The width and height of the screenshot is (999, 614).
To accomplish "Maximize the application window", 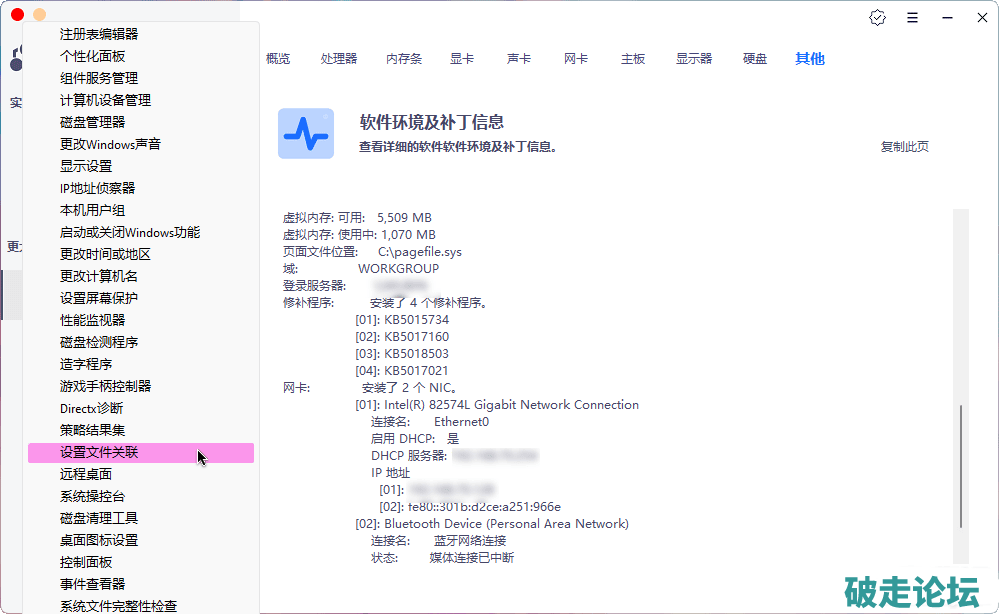I will 979,17.
